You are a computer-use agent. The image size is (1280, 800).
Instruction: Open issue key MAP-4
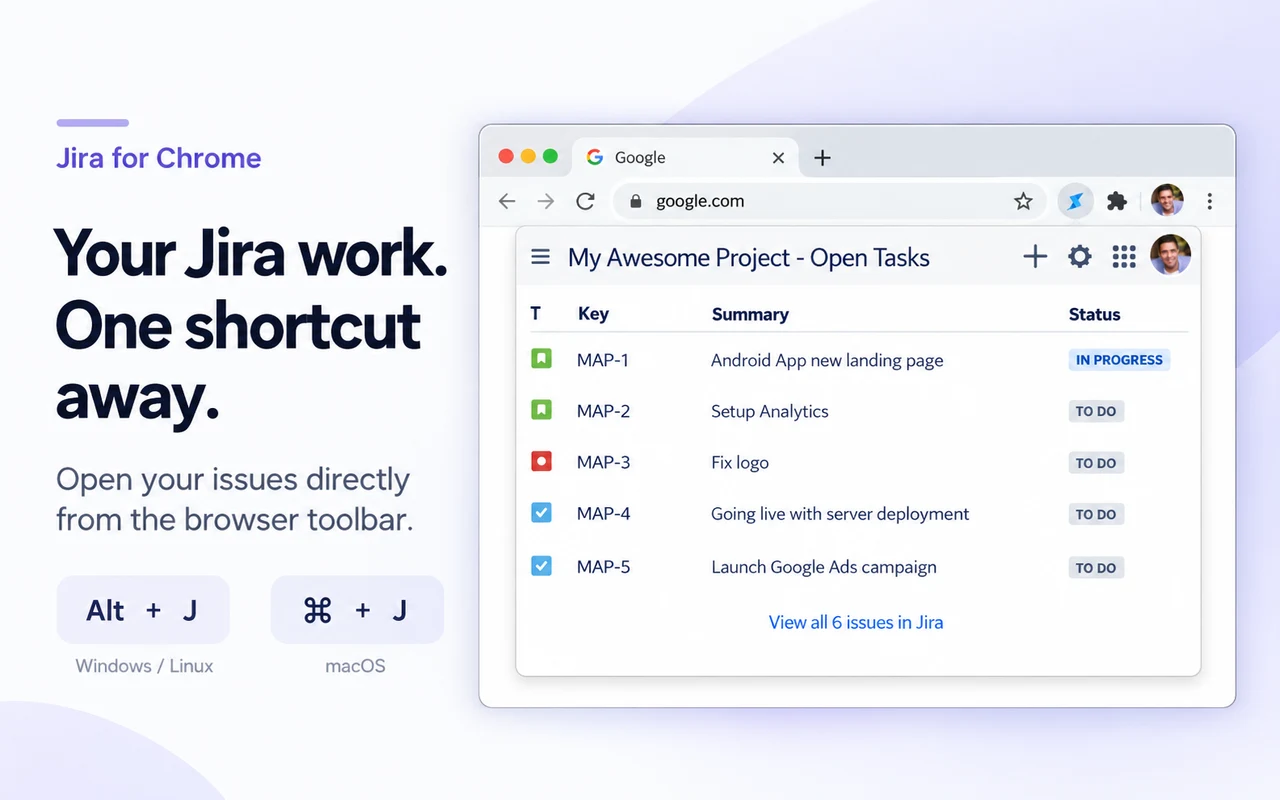pyautogui.click(x=603, y=514)
